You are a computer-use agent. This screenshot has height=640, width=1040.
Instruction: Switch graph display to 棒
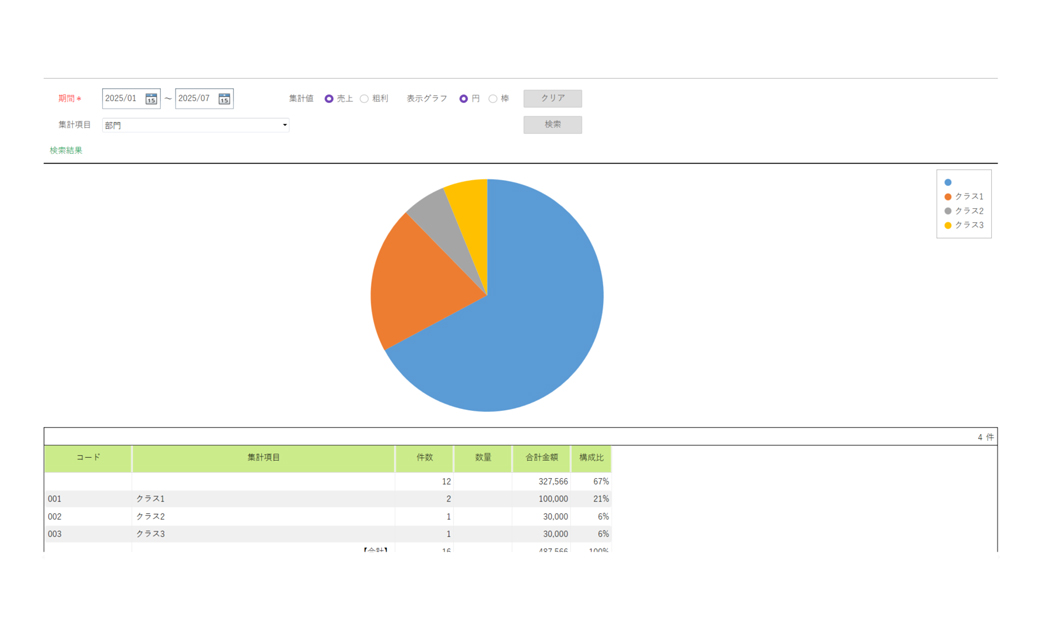493,99
